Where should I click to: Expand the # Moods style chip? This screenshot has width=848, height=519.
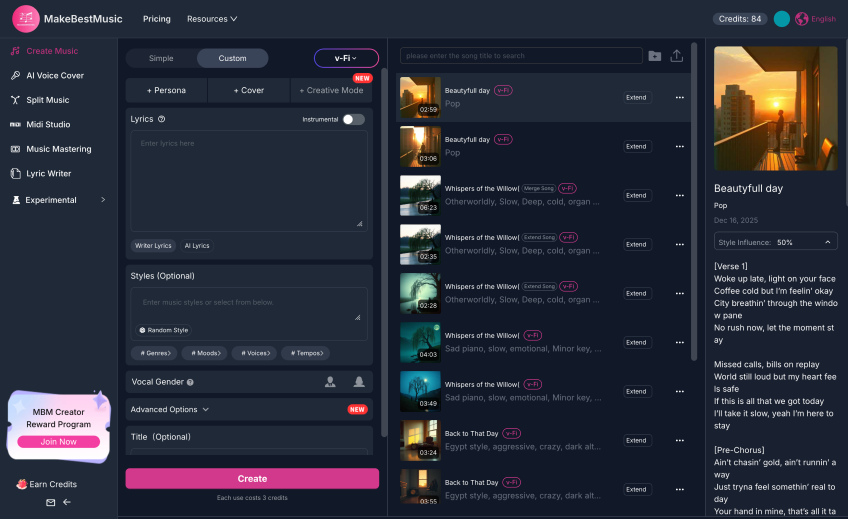pos(206,353)
